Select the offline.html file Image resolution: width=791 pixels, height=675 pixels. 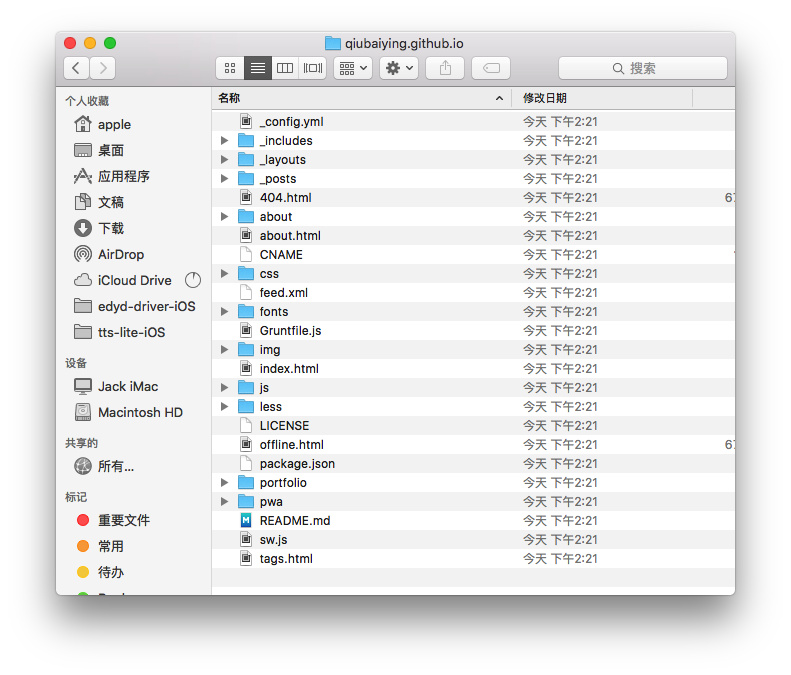point(473,444)
